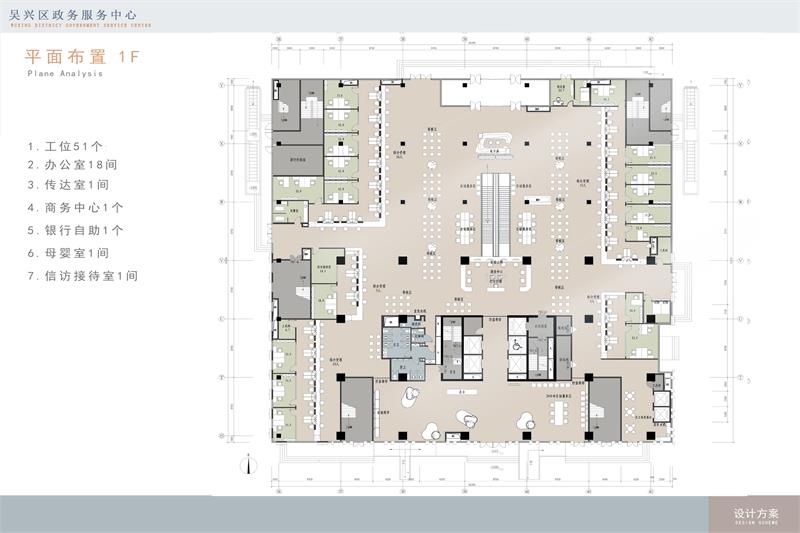Click legend item 母婴室1间

pos(69,252)
